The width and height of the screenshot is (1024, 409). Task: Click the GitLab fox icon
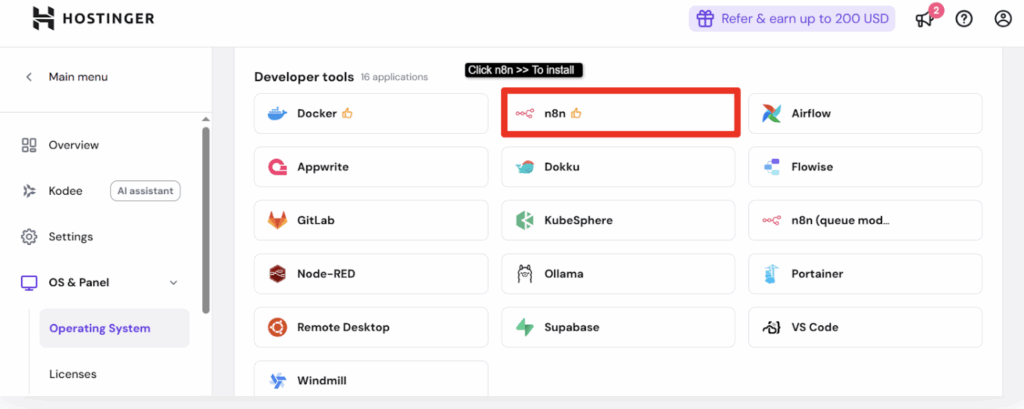click(277, 221)
